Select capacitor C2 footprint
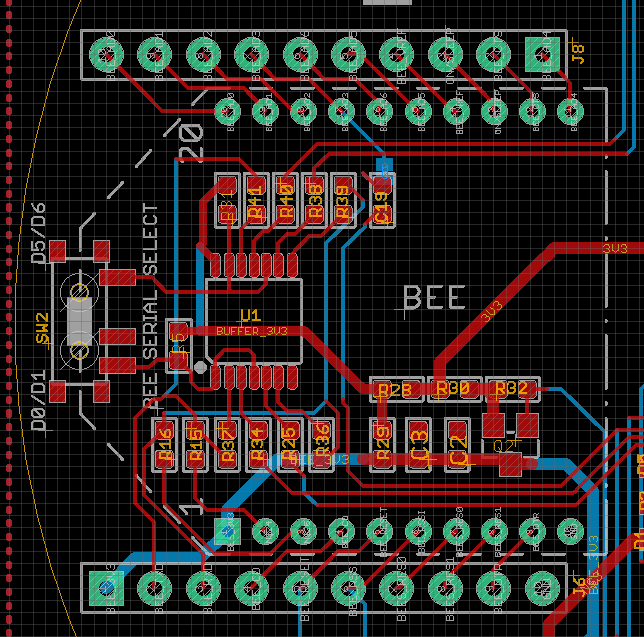The width and height of the screenshot is (644, 637). coord(457,445)
